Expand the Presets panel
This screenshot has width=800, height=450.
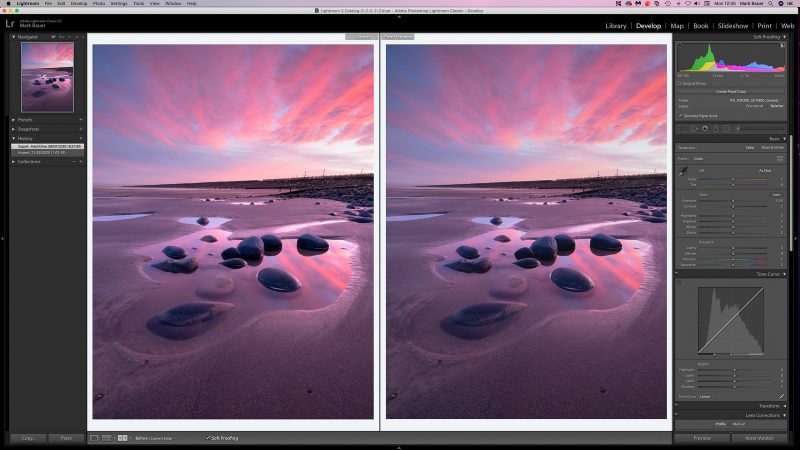tap(14, 119)
